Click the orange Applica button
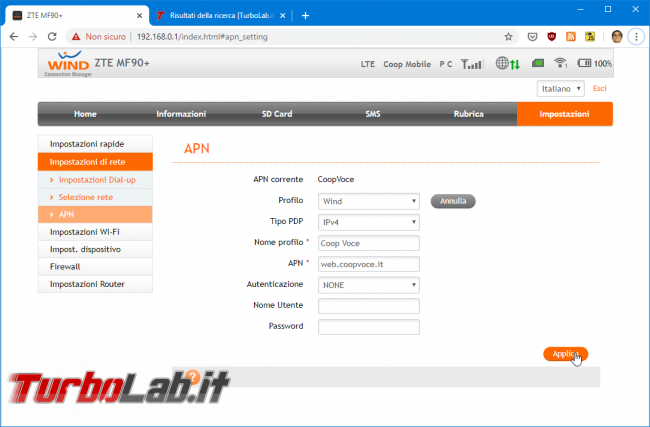 pos(565,354)
